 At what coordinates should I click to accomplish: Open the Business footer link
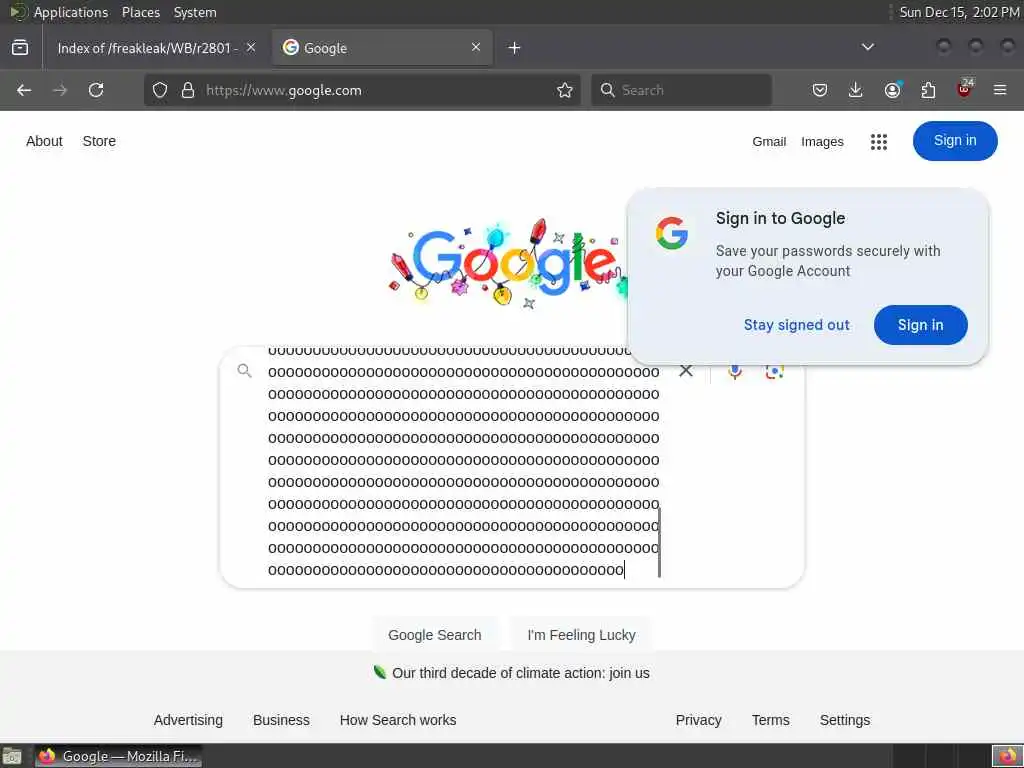point(281,720)
